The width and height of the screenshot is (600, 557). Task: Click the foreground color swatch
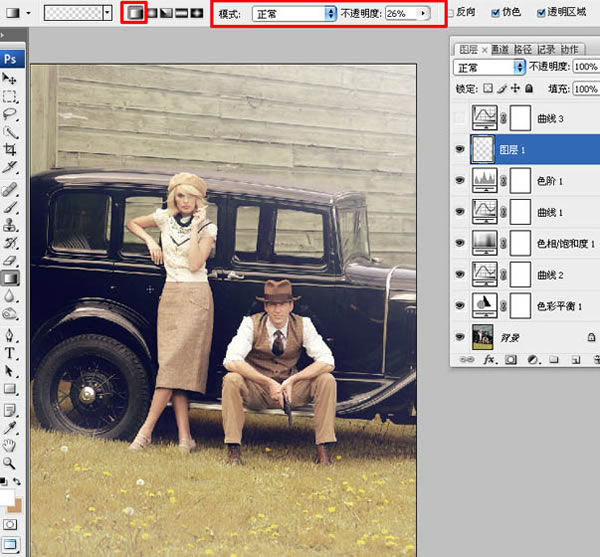(7, 497)
